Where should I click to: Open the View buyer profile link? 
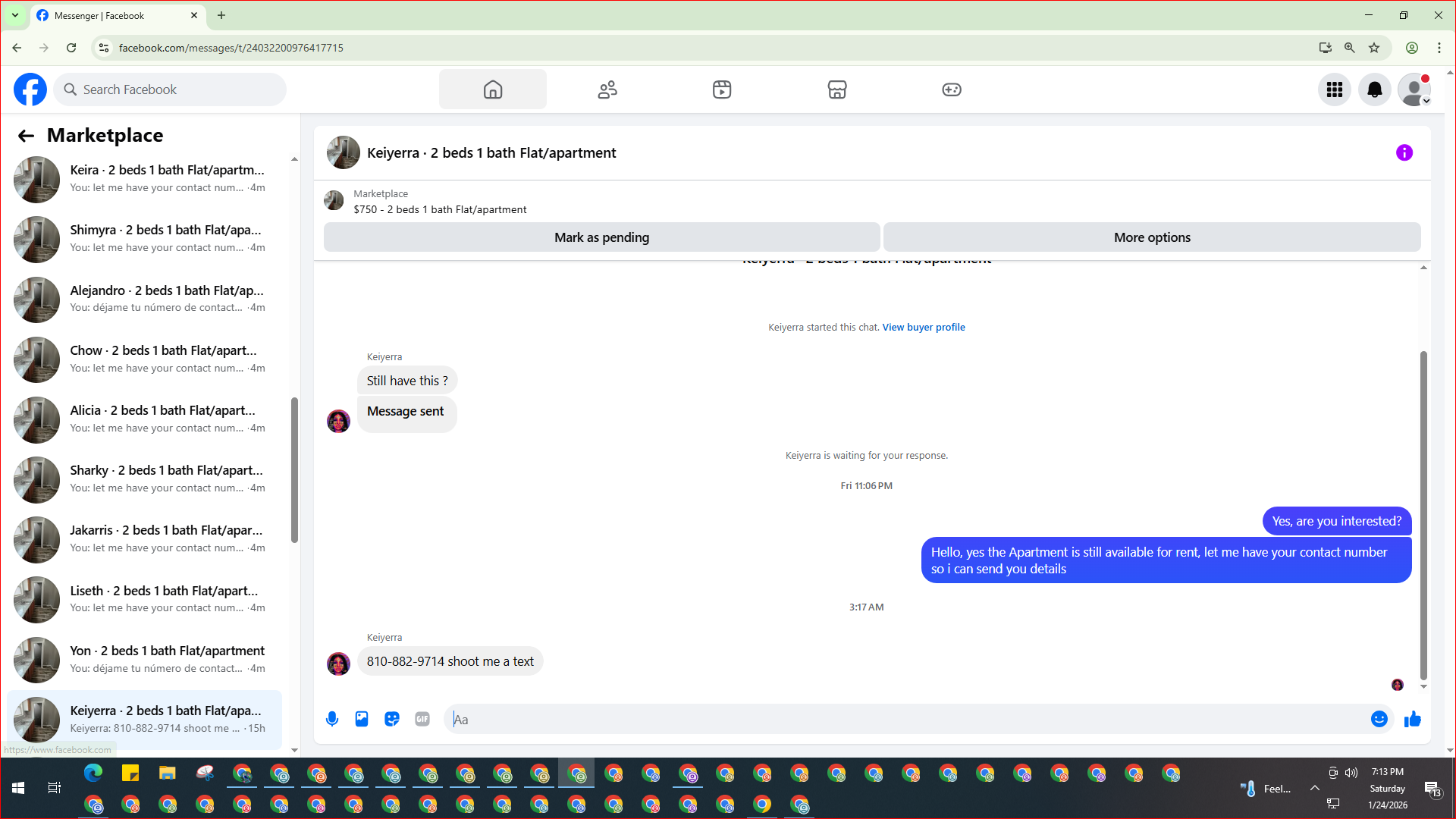[923, 328]
